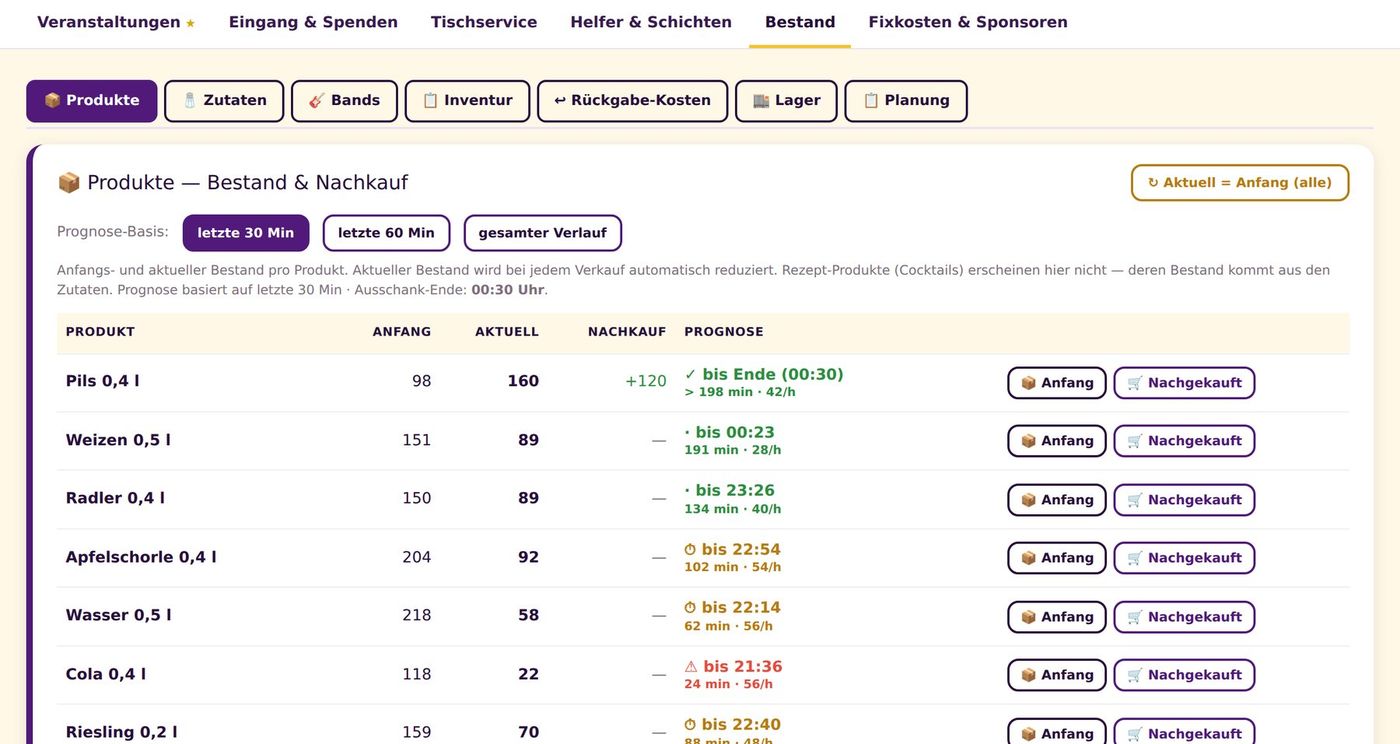
Task: Select the Produkte sub-tab
Action: point(92,101)
